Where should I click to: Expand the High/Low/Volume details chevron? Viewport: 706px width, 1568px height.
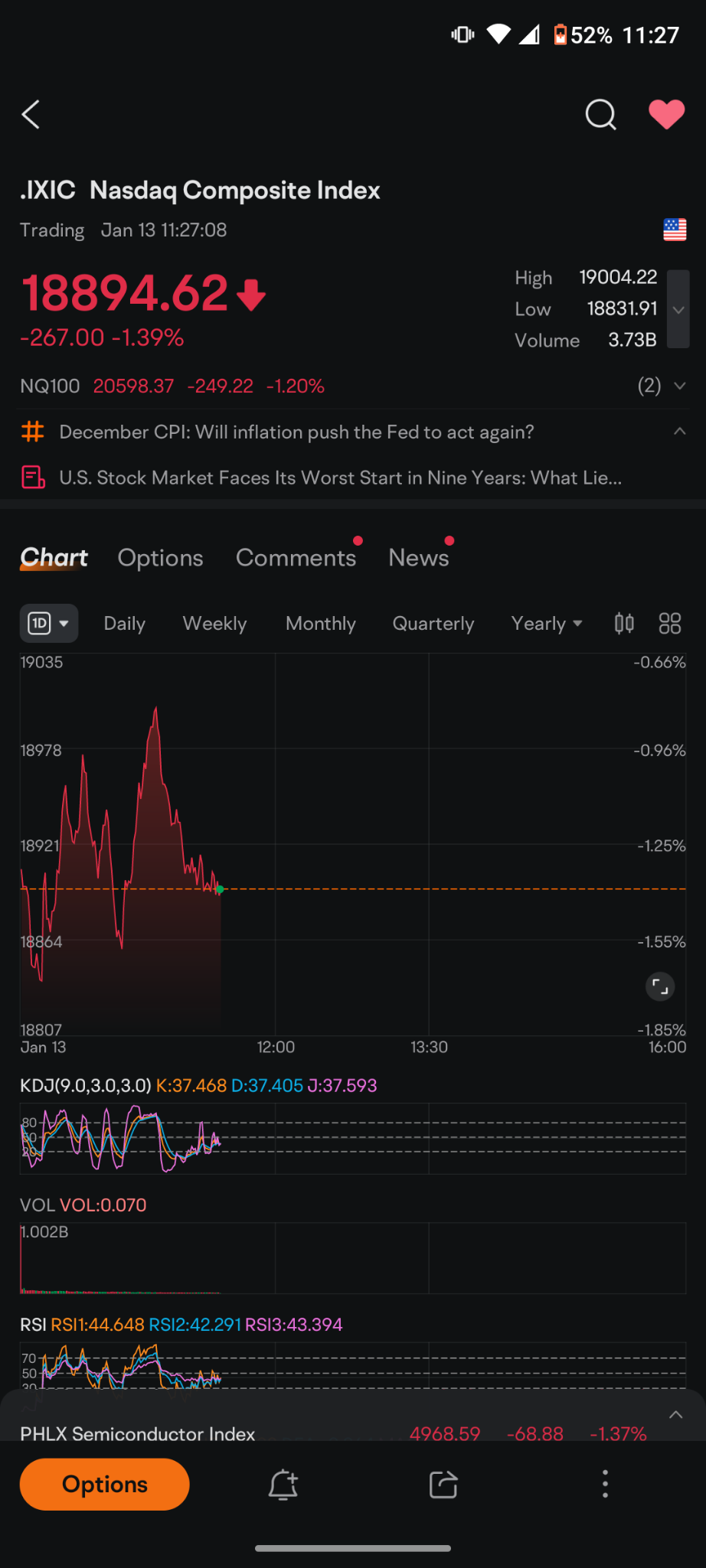pyautogui.click(x=678, y=309)
